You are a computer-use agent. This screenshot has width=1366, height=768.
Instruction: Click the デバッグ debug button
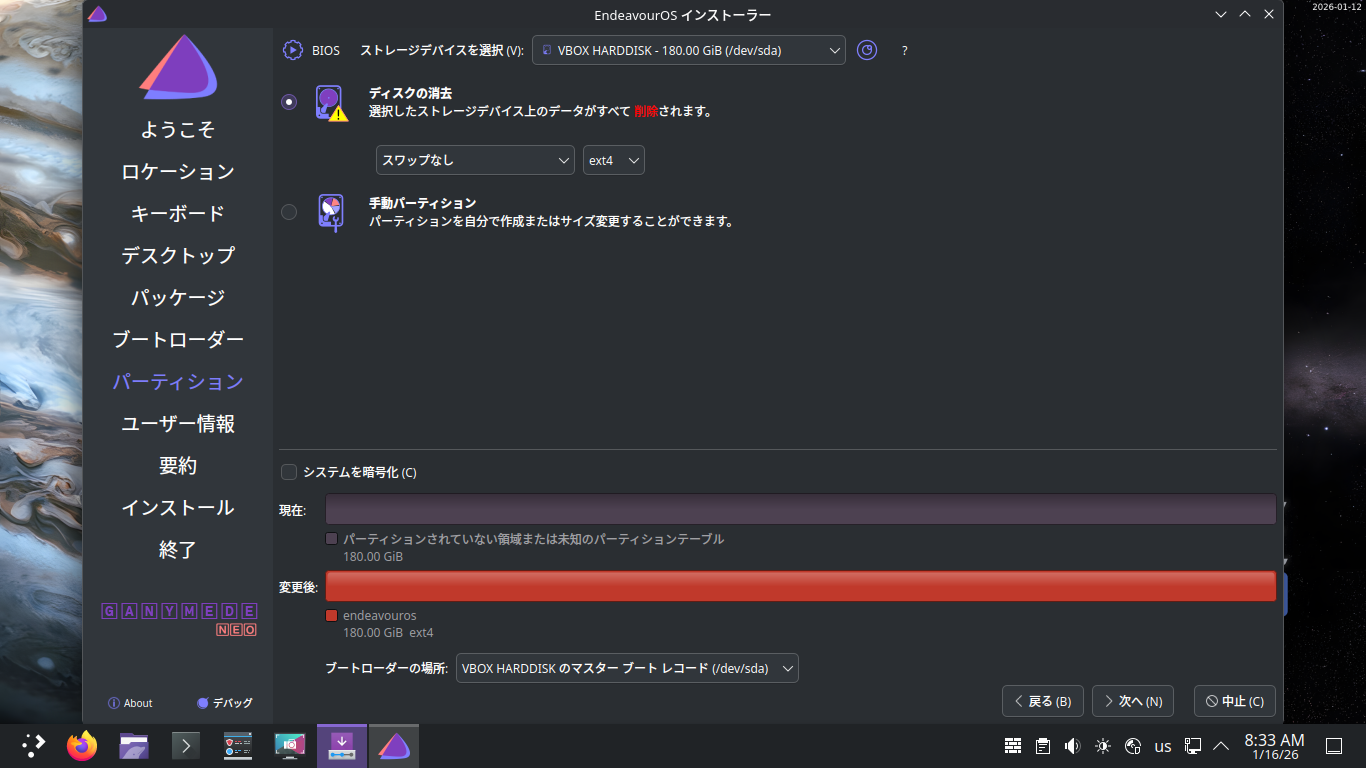(x=225, y=703)
